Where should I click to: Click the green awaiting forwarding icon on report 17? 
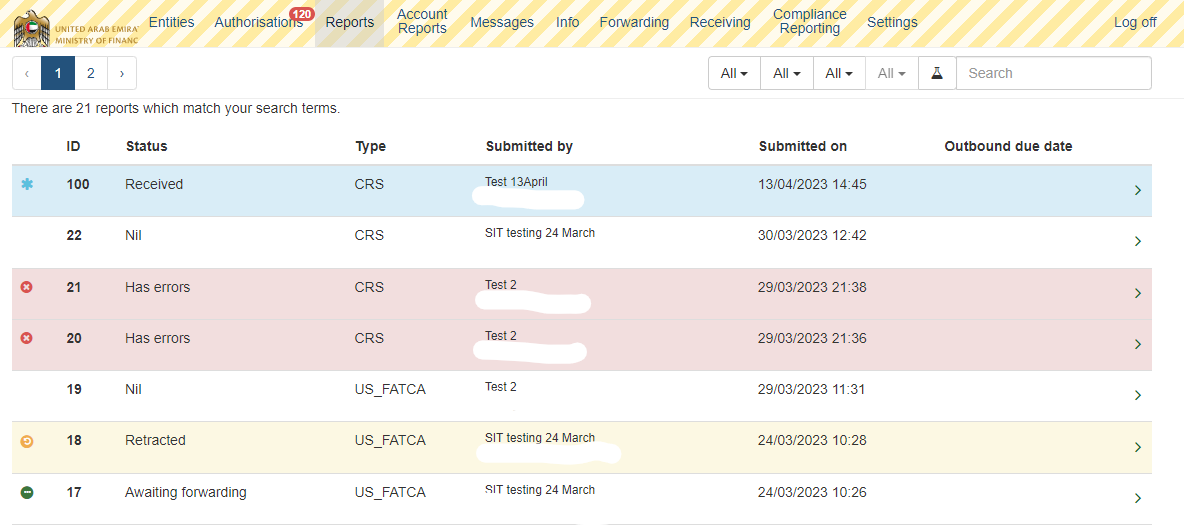pos(27,492)
